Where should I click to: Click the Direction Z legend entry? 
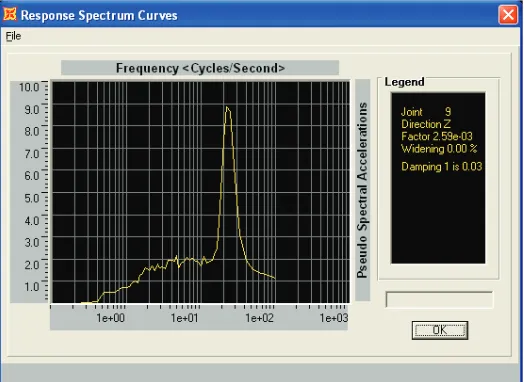pos(426,124)
